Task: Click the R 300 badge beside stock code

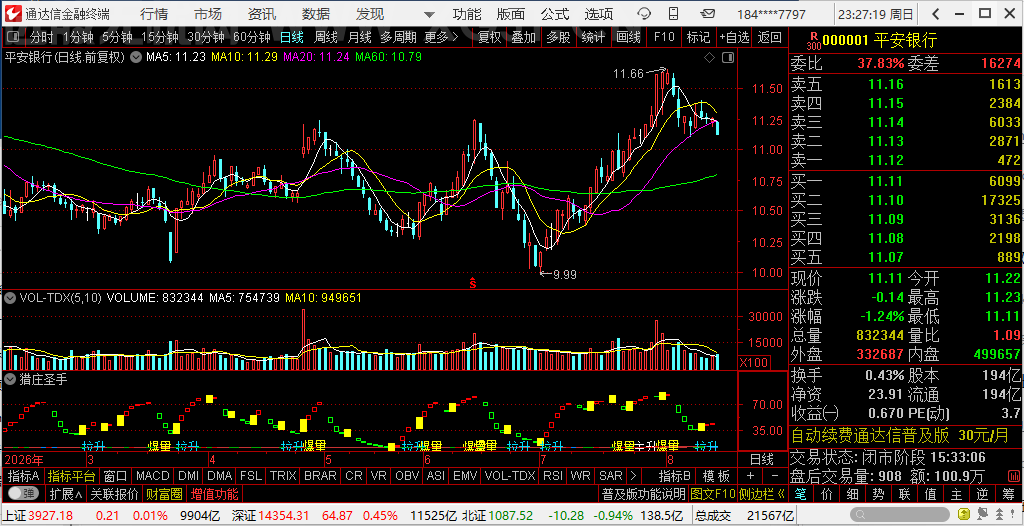Action: point(813,41)
